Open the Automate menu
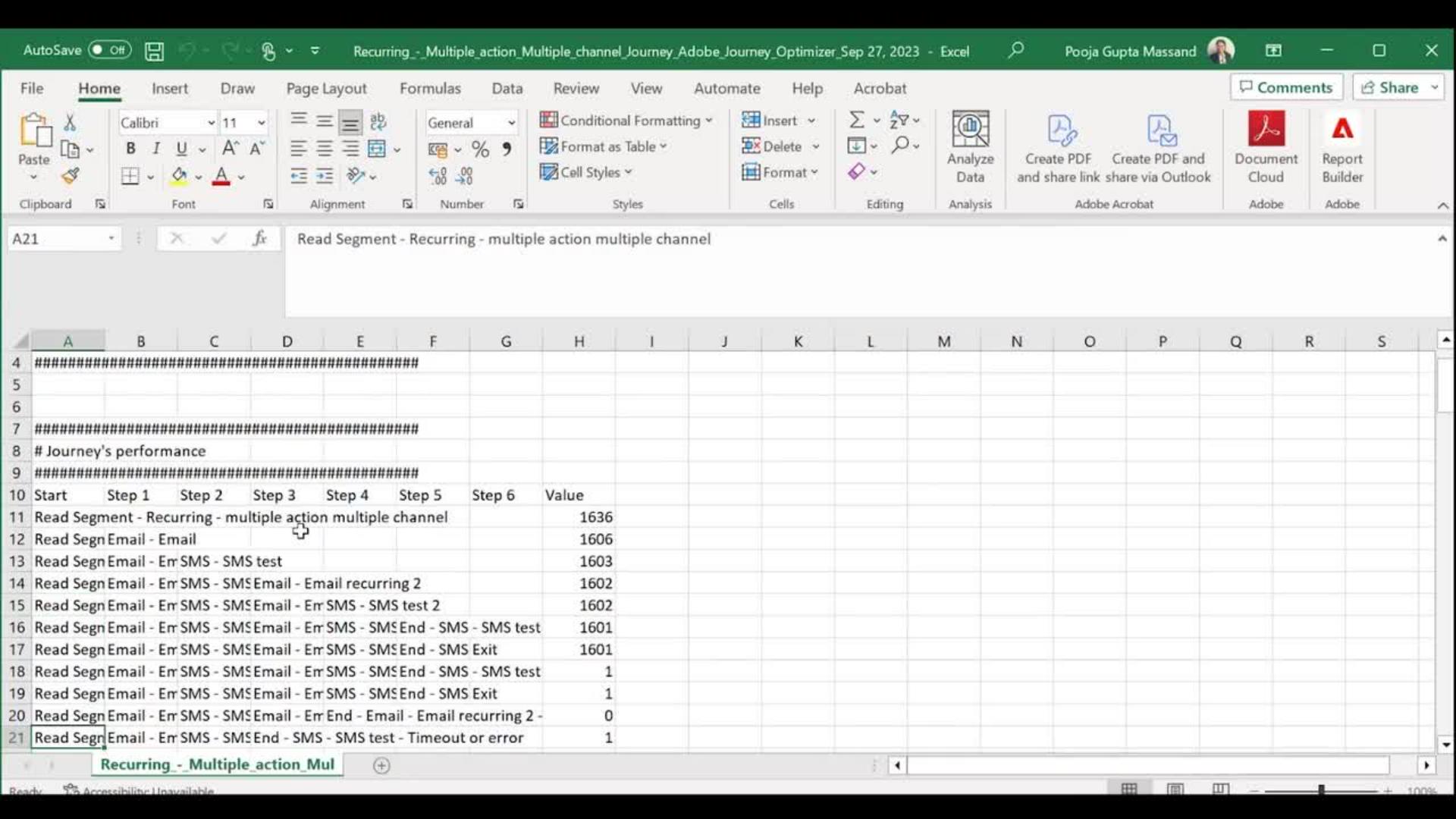Screen dimensions: 1456x819 pyautogui.click(x=726, y=88)
